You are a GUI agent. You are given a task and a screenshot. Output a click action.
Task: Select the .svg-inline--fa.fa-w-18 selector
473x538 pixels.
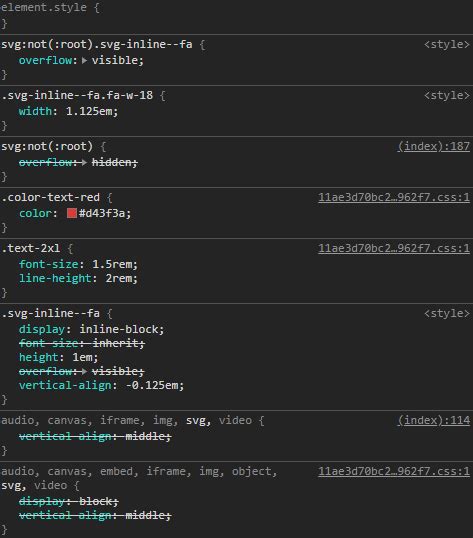pyautogui.click(x=77, y=95)
